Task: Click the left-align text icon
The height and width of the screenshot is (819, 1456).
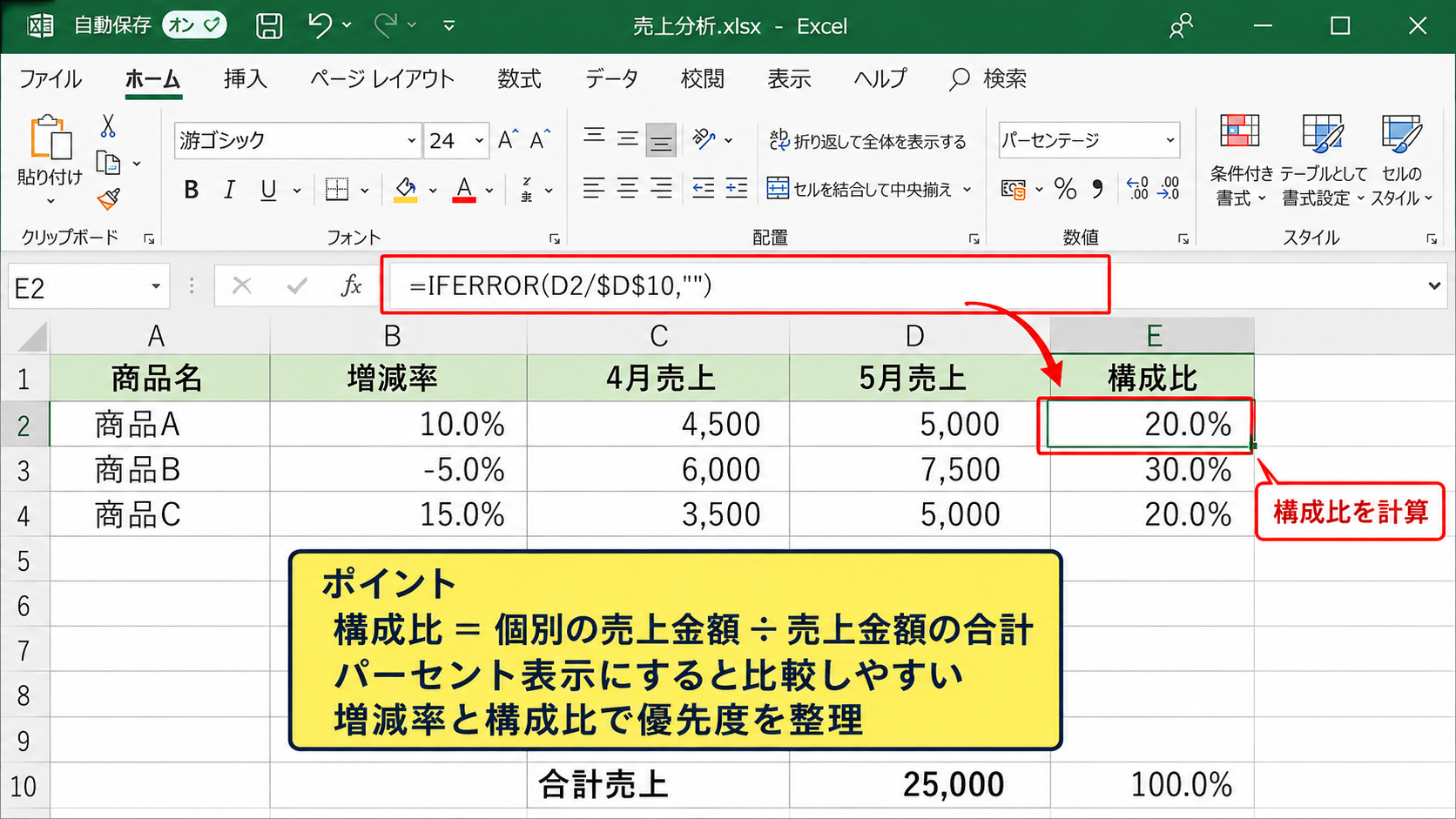Action: [x=594, y=188]
